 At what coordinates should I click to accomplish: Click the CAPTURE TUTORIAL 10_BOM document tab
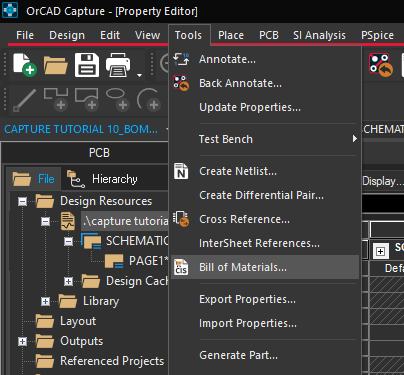click(81, 129)
